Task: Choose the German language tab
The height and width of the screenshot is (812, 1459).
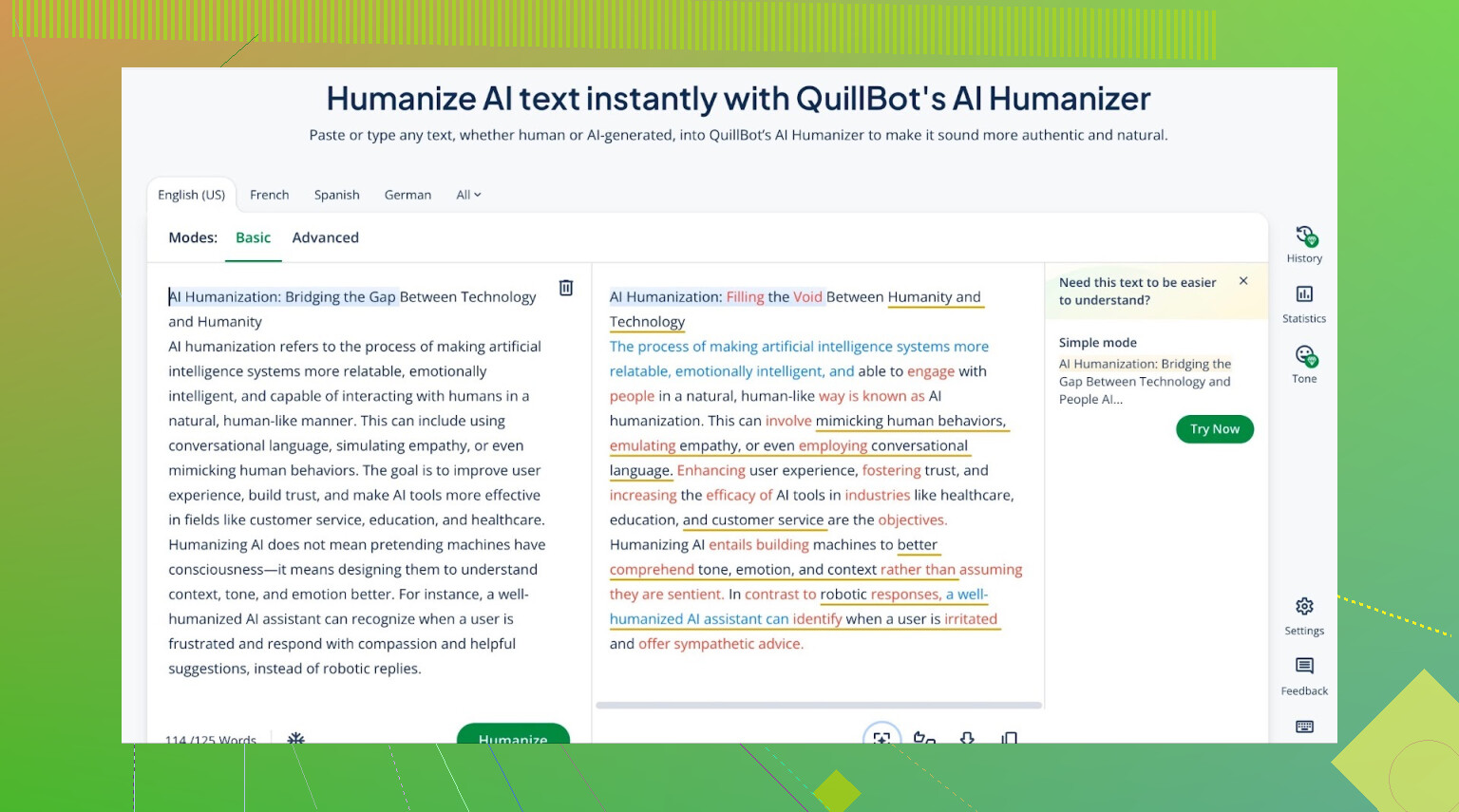Action: point(407,195)
